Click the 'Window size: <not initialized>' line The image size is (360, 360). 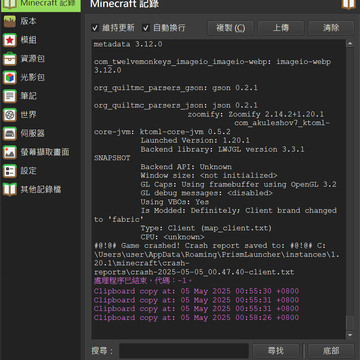pyautogui.click(x=209, y=175)
